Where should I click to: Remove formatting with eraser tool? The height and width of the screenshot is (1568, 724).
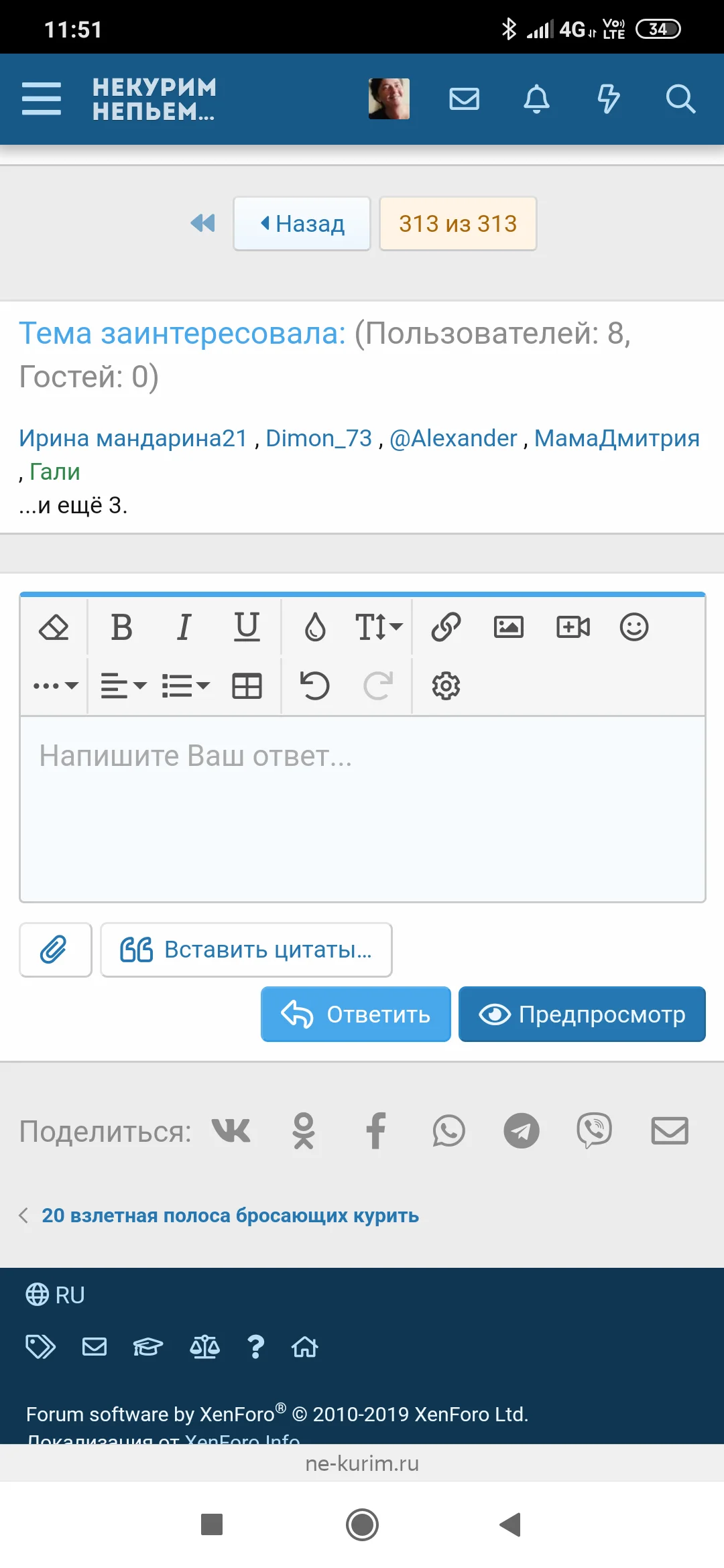[54, 627]
